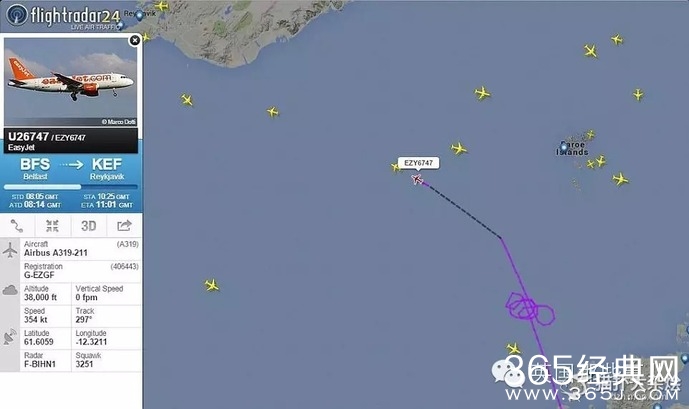Select the red EZY6747 aircraft on map
Image resolution: width=689 pixels, height=409 pixels.
point(417,179)
